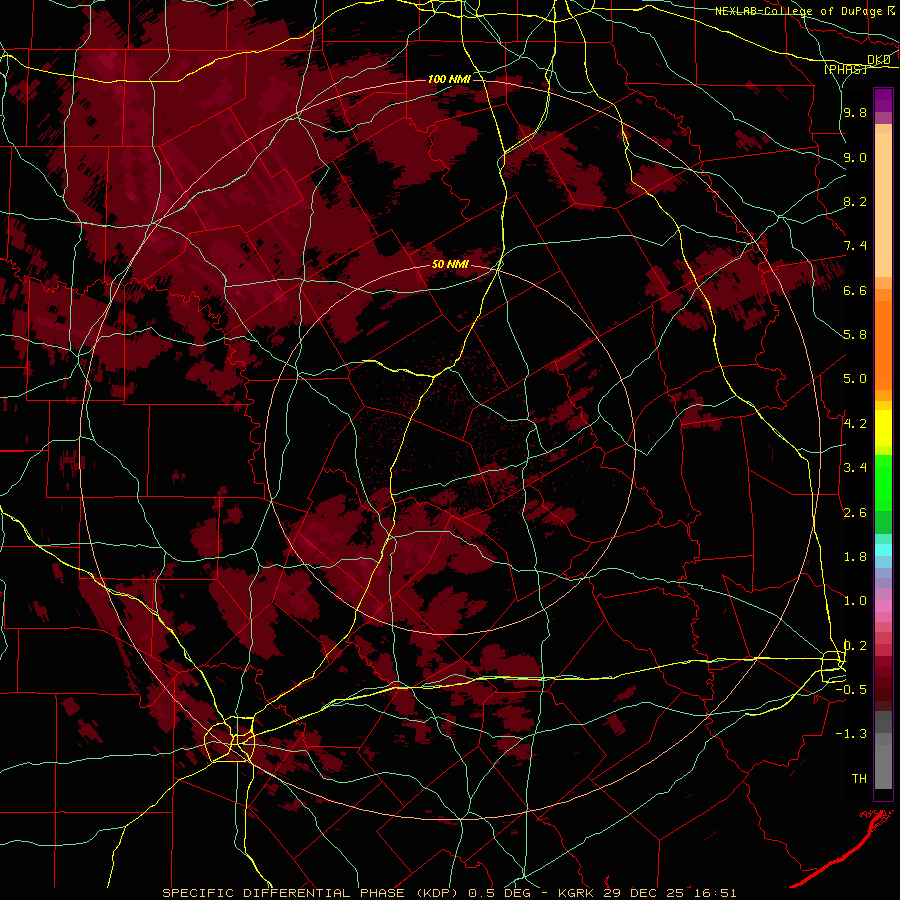Click the -0.5 value on the scale

(851, 690)
